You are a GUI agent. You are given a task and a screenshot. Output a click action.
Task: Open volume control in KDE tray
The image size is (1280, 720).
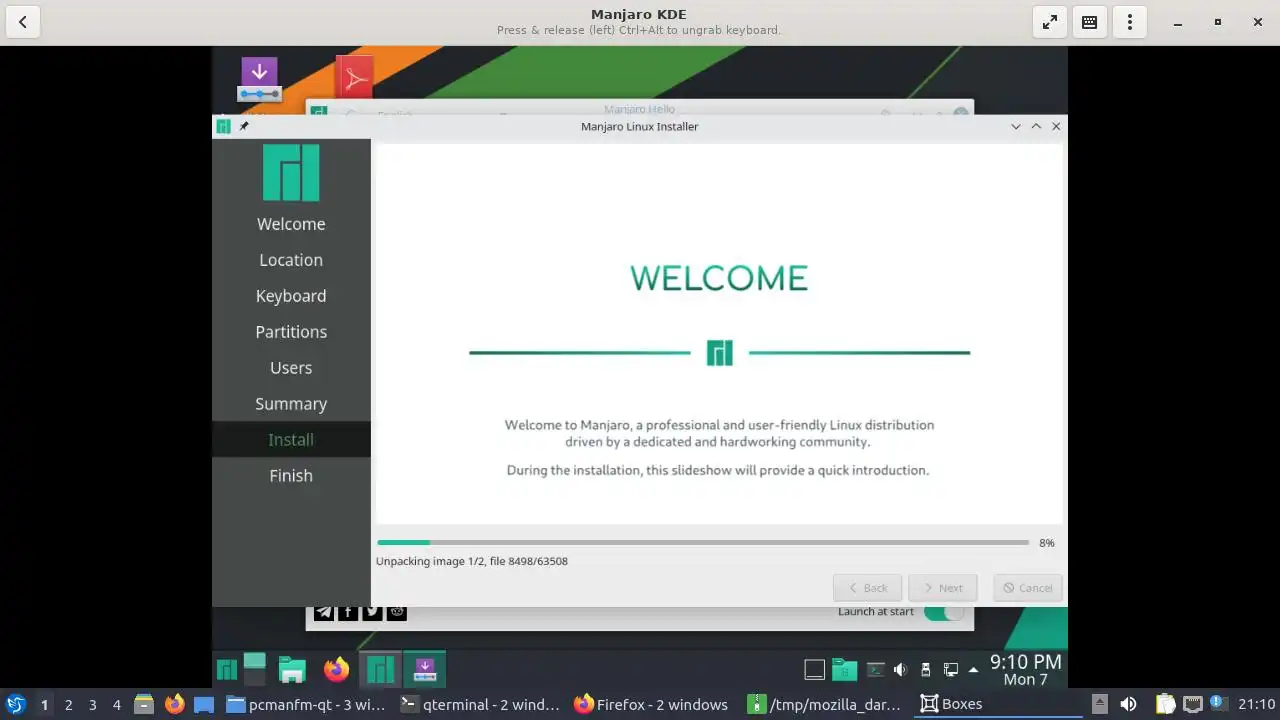[x=900, y=670]
